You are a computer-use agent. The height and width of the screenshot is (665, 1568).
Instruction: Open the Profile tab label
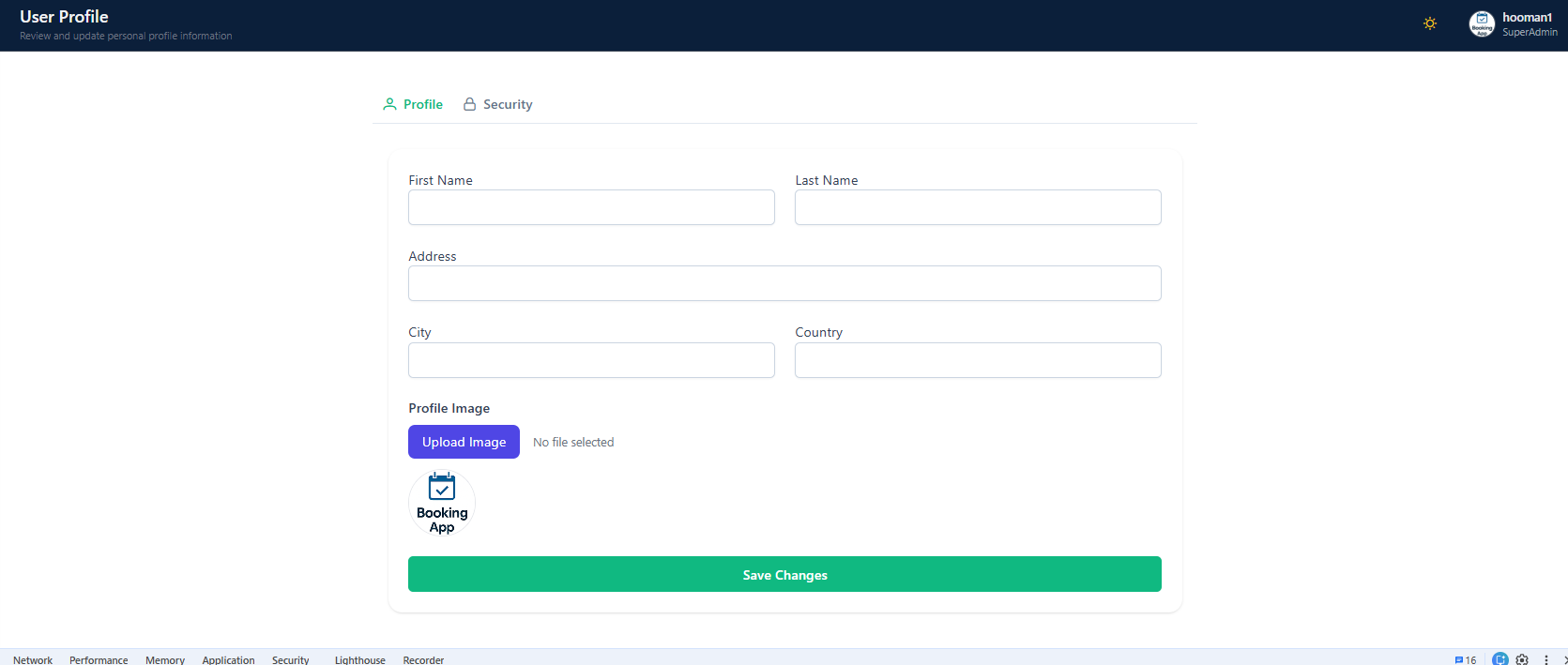423,104
